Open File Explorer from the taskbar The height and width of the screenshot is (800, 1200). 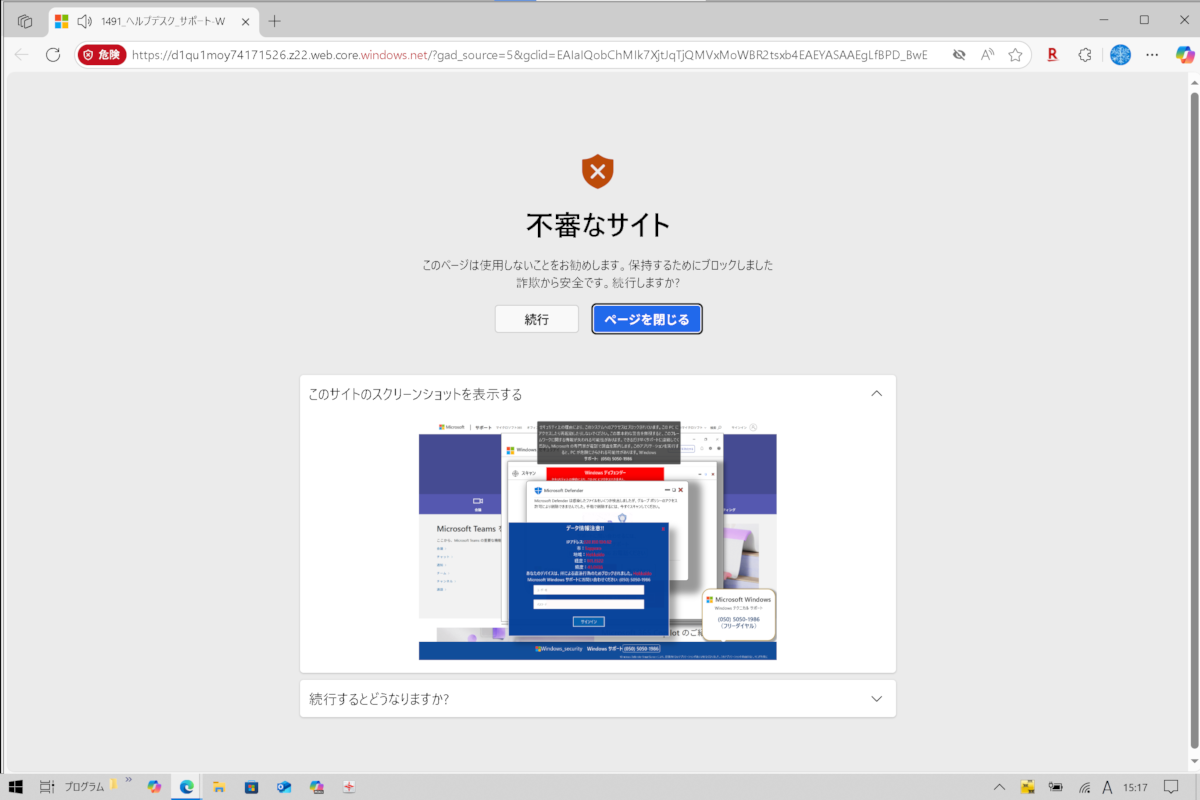click(x=219, y=787)
